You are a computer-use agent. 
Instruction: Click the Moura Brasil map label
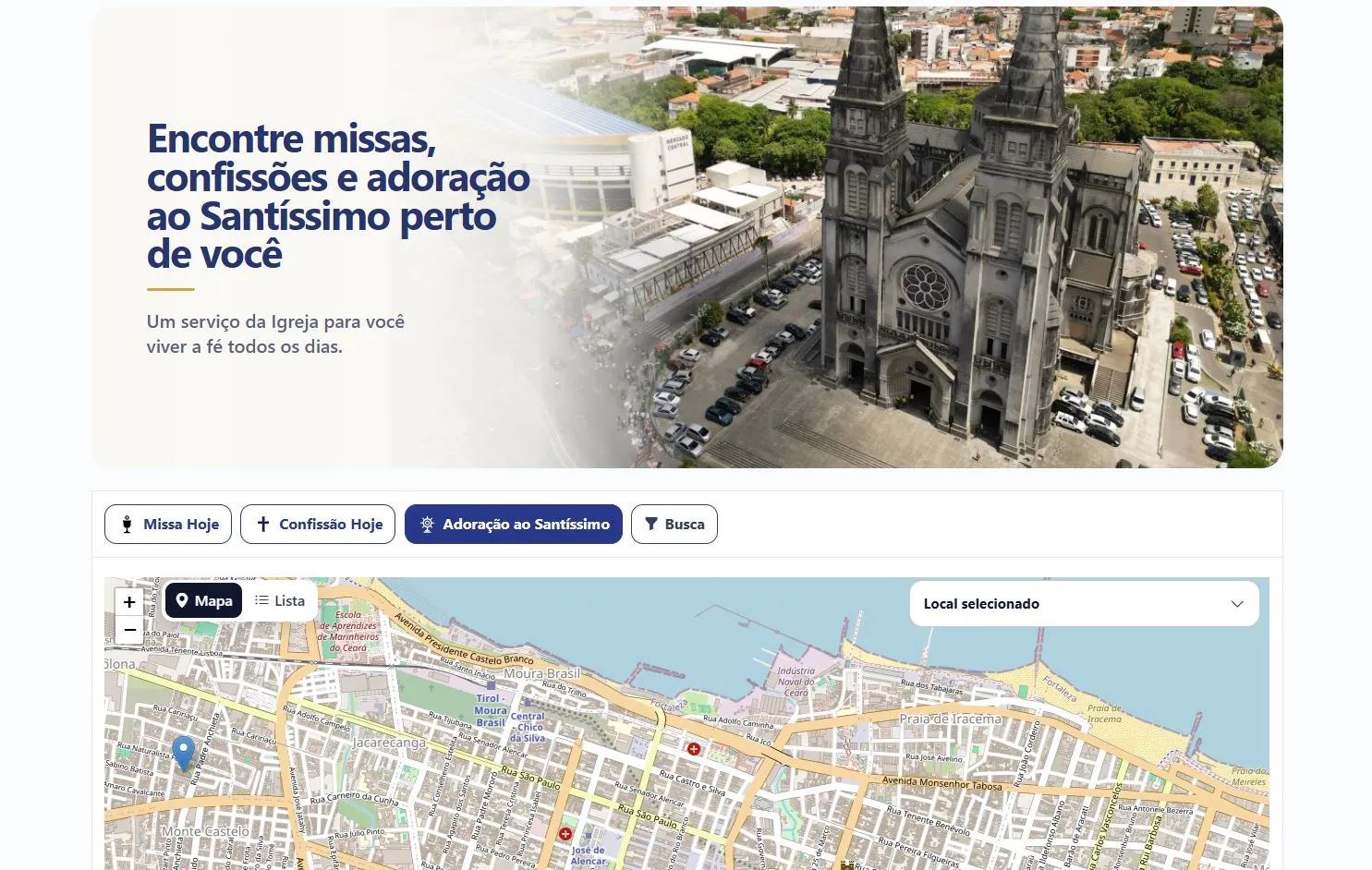point(541,673)
